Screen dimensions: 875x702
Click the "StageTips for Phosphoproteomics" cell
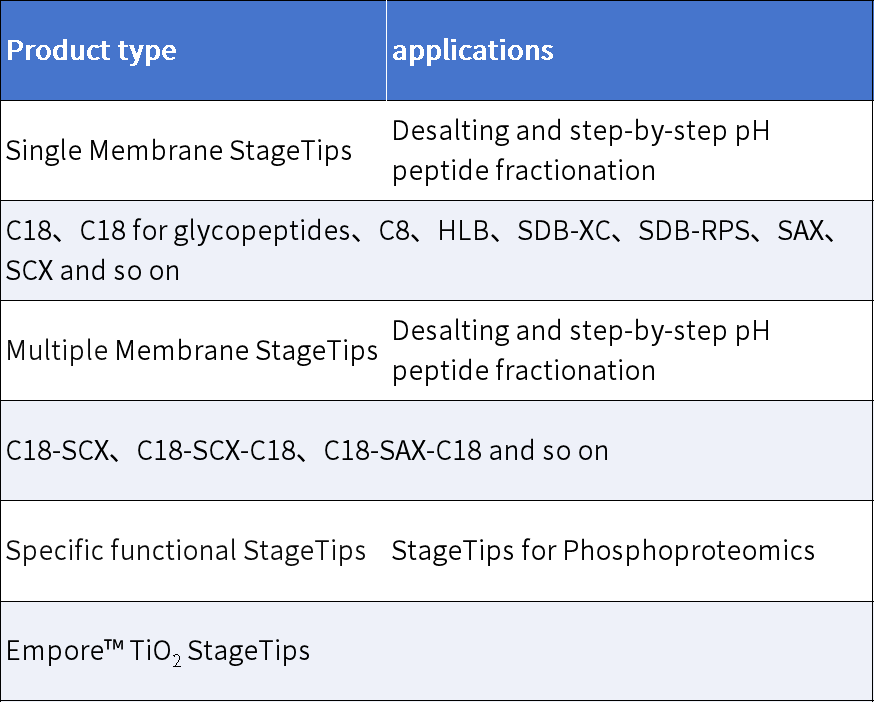603,551
